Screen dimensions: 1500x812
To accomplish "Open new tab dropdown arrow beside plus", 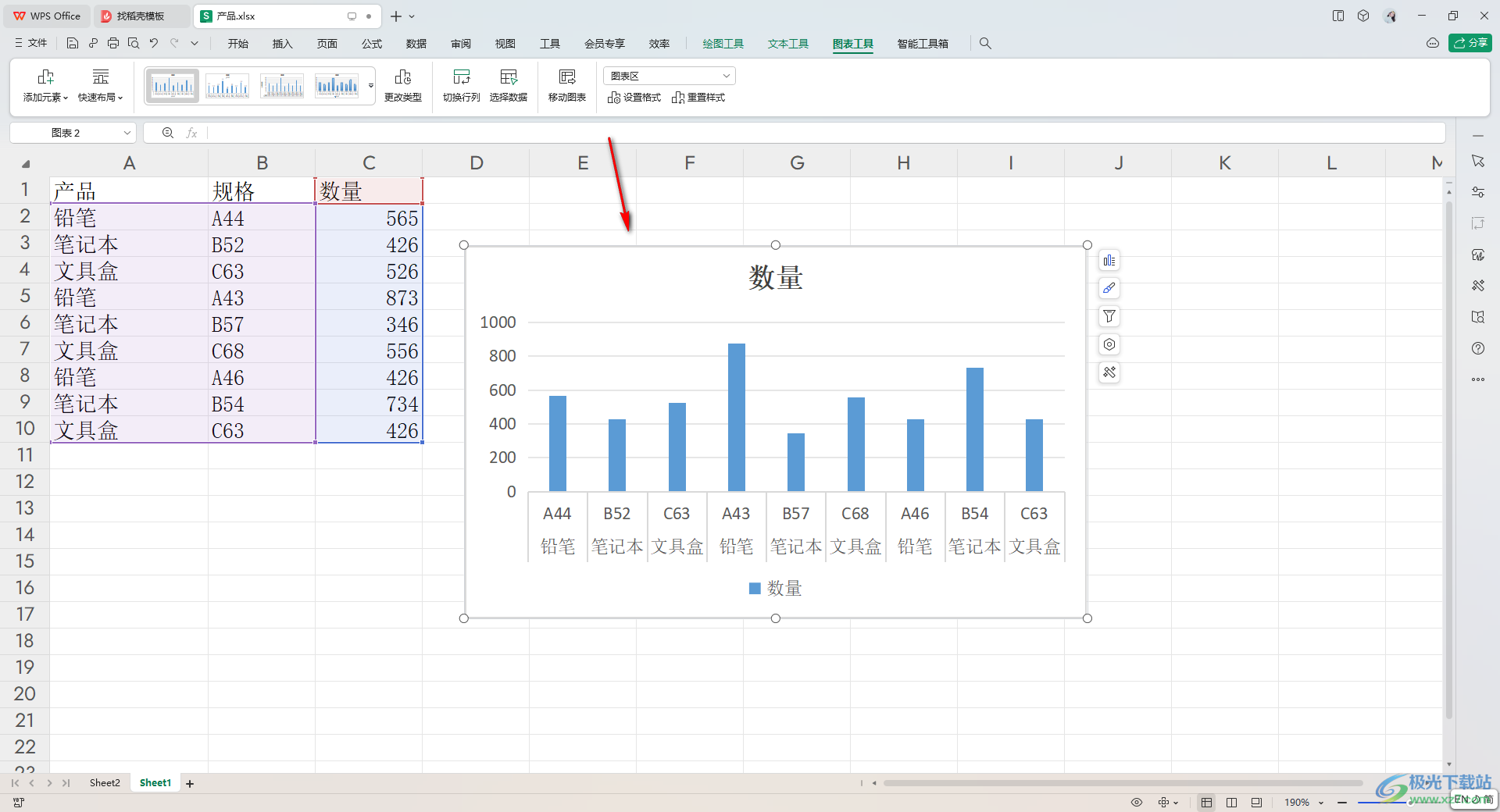I will click(x=412, y=16).
